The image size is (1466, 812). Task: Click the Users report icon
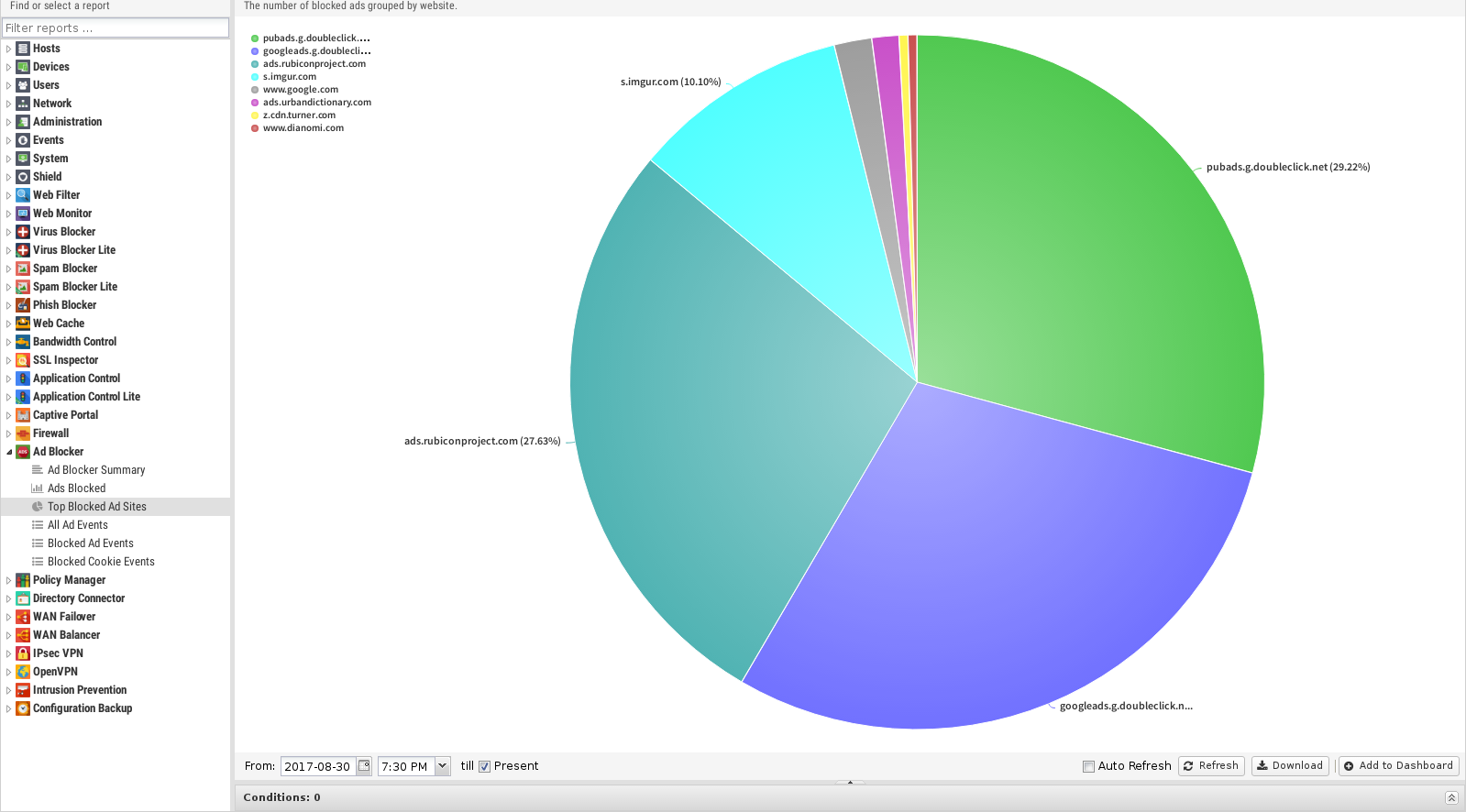23,85
